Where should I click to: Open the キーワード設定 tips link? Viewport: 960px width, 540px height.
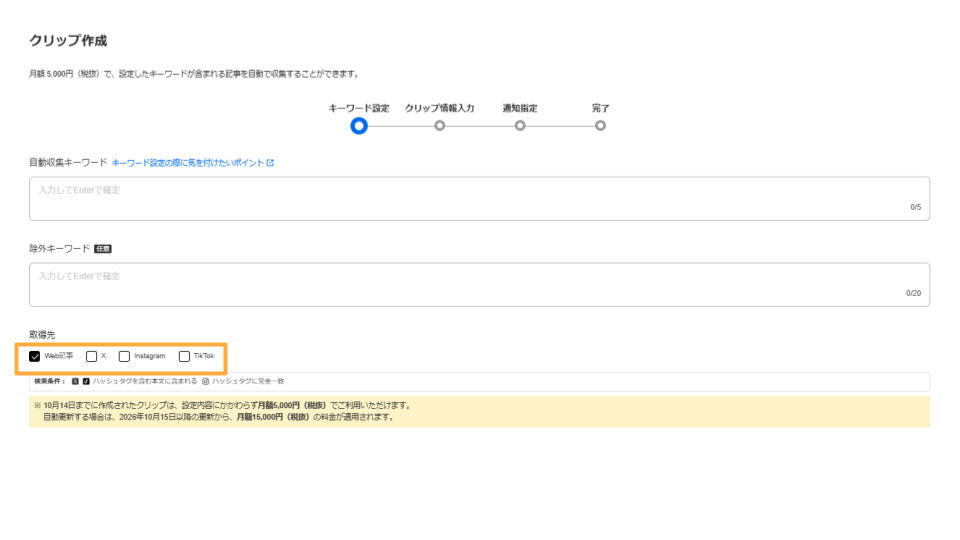[x=188, y=163]
